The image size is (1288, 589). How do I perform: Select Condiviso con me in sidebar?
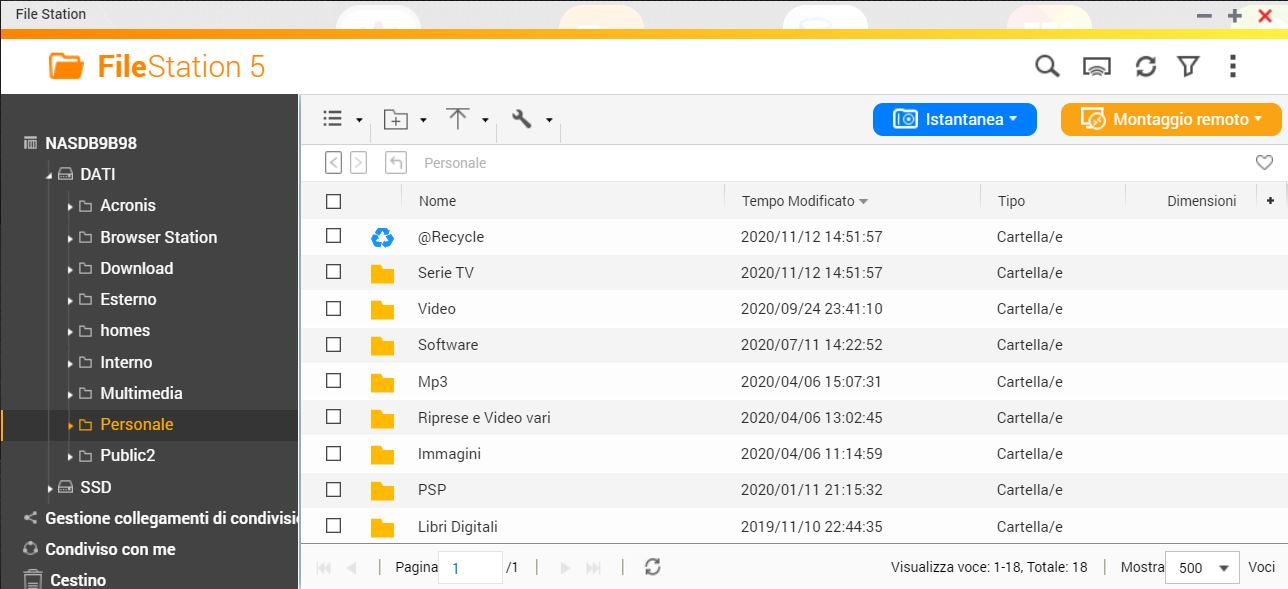pos(110,549)
